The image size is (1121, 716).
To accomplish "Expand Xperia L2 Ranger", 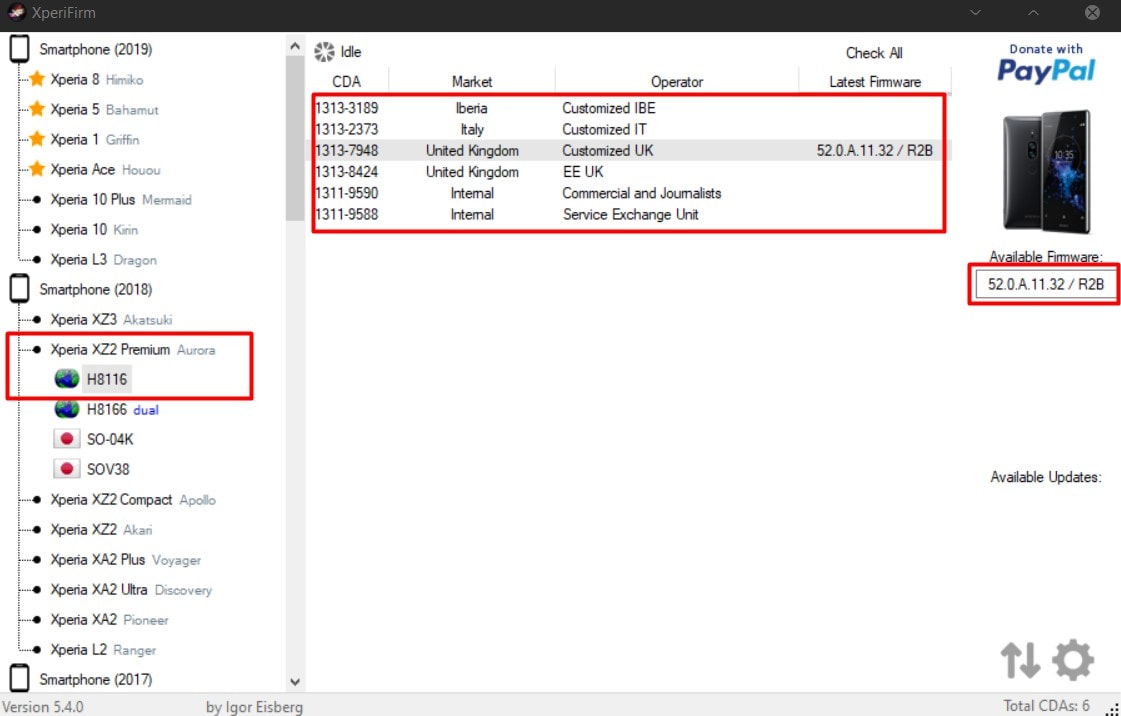I will pos(103,650).
